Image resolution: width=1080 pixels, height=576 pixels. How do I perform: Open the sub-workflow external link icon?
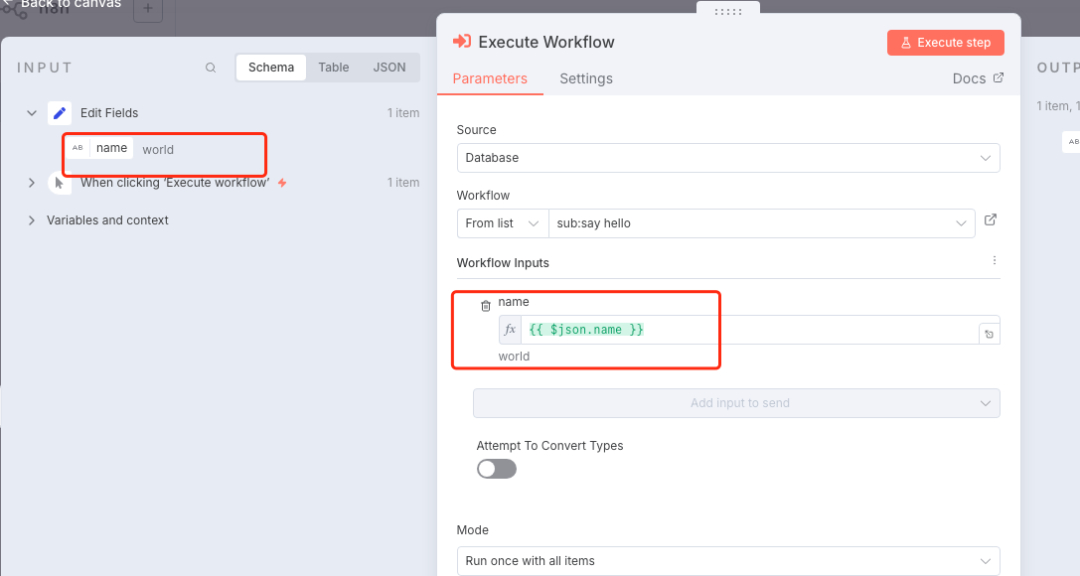coord(990,220)
